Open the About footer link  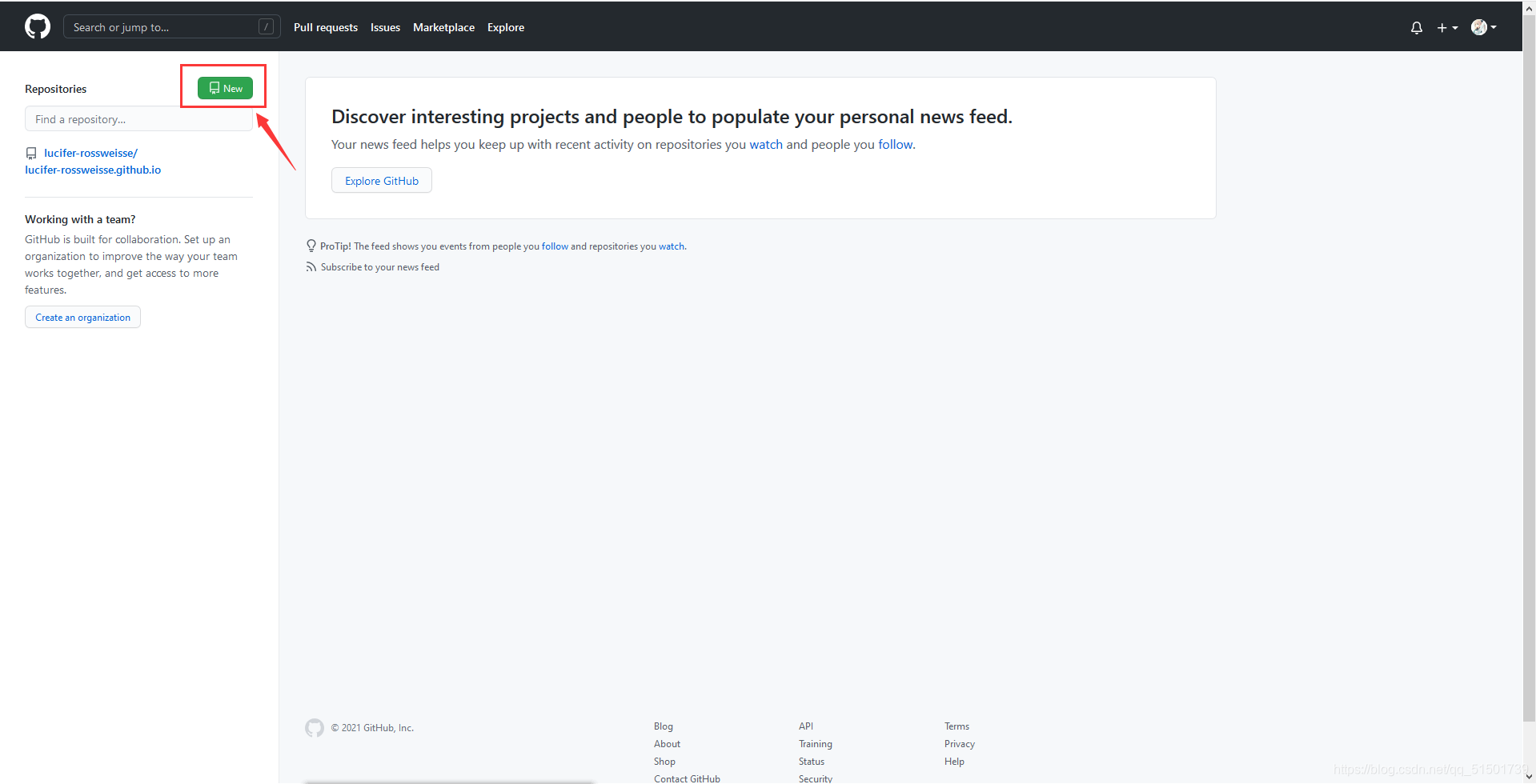[667, 744]
